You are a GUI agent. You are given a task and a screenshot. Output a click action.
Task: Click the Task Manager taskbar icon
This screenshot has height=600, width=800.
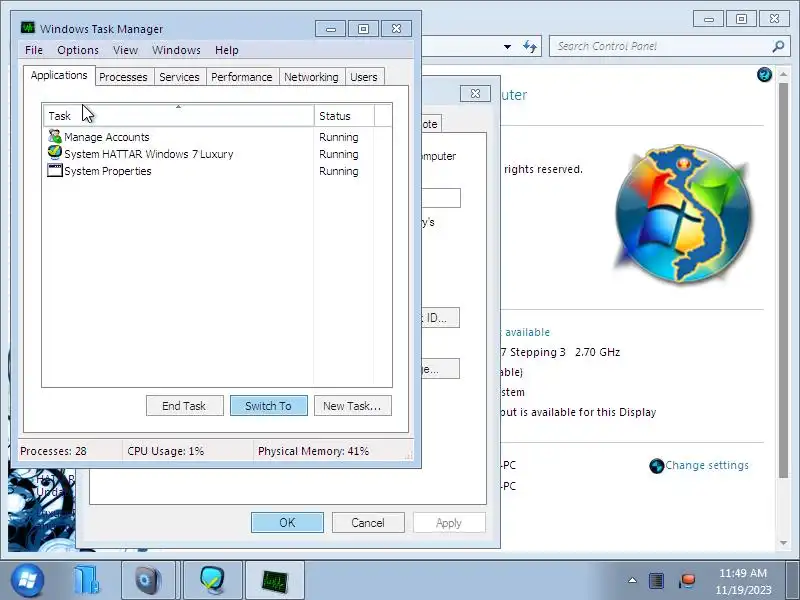pyautogui.click(x=275, y=580)
